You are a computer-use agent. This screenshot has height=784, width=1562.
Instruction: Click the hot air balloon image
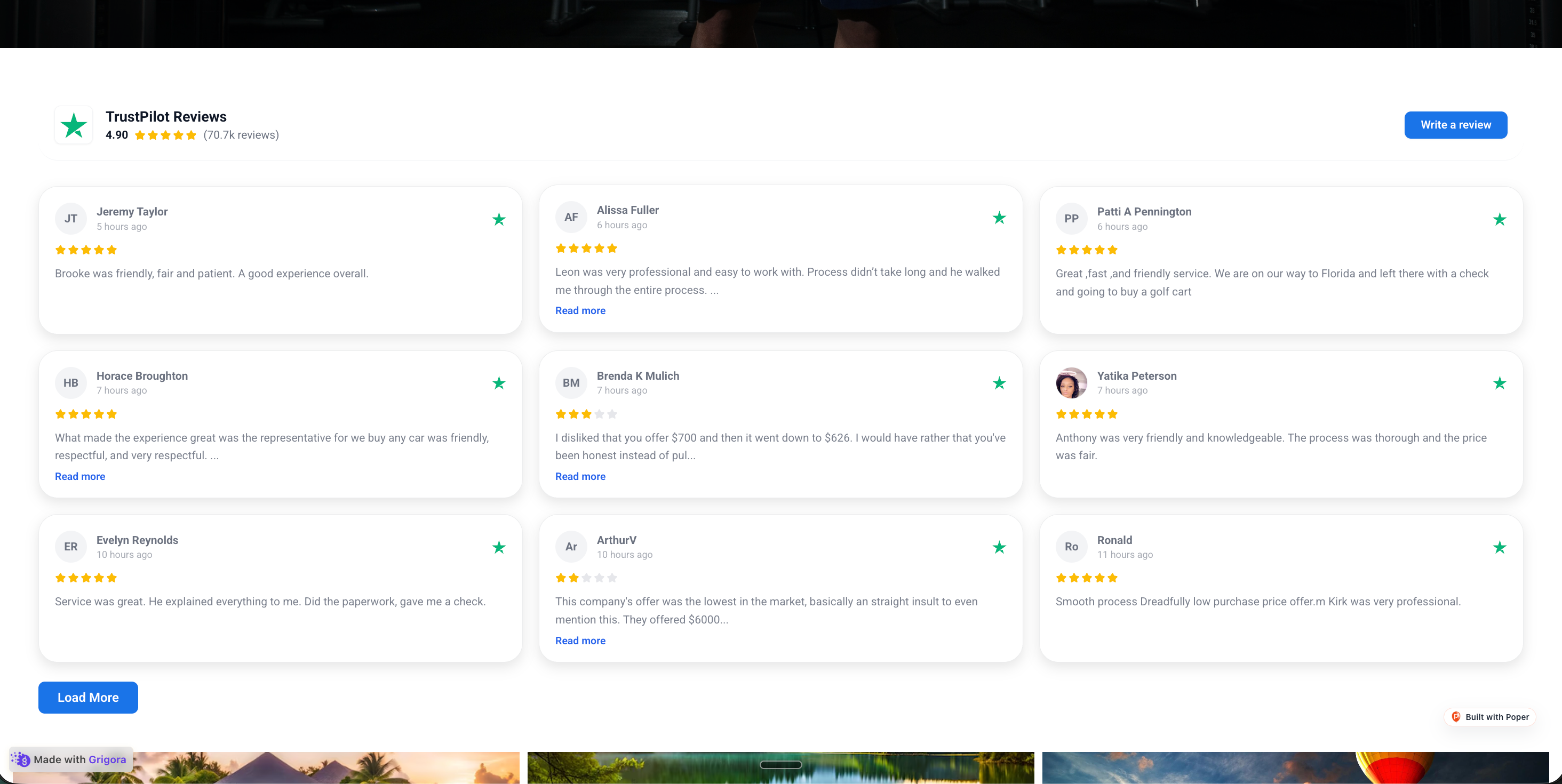pos(1296,767)
